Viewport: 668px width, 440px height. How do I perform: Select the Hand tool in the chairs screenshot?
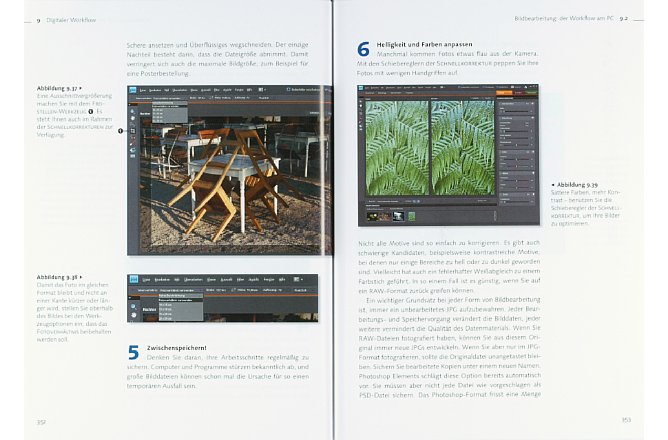click(x=133, y=118)
